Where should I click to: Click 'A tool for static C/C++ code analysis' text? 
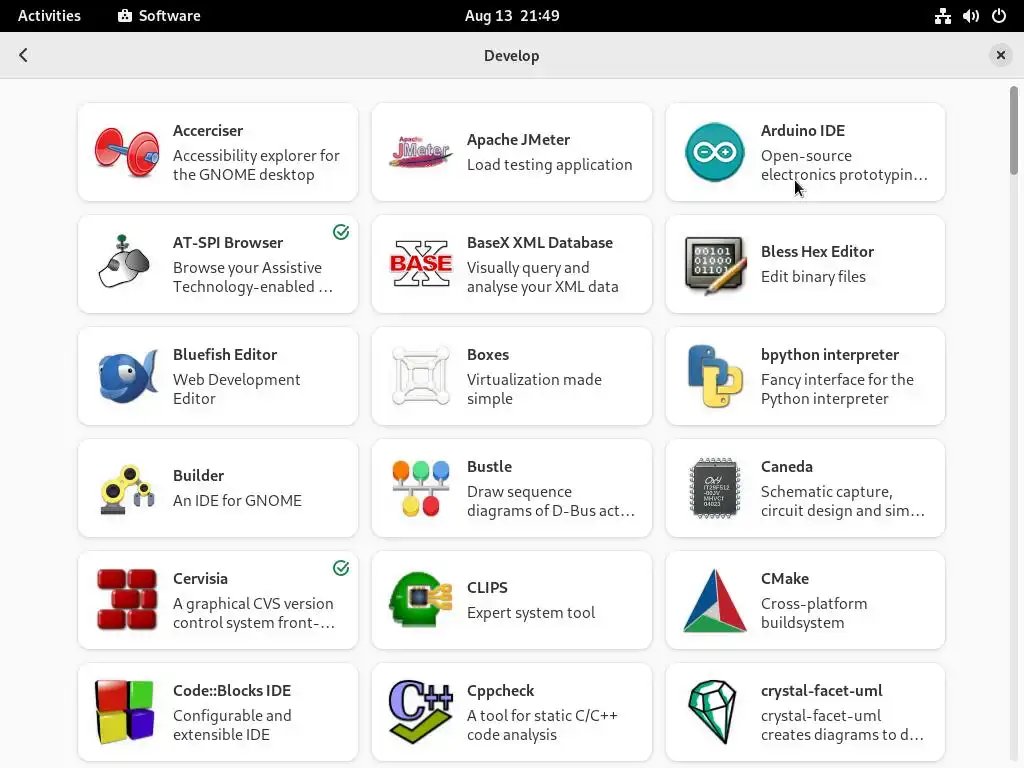[x=542, y=725]
